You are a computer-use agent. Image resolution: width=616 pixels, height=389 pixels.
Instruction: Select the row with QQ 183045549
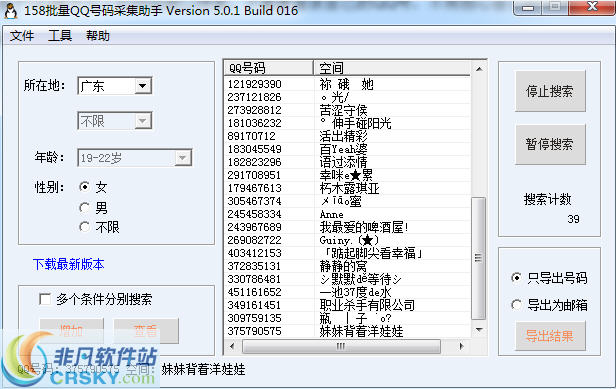[348, 149]
